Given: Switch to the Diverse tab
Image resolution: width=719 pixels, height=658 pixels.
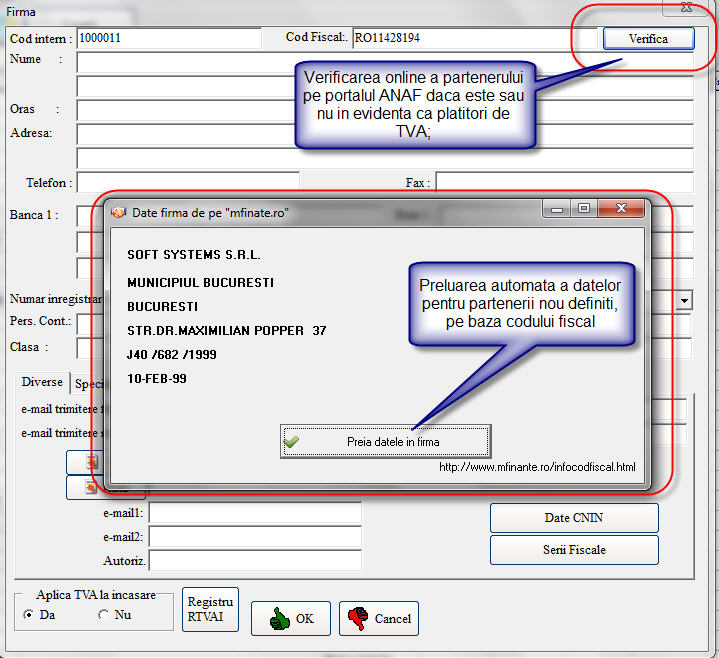Looking at the screenshot, I should (x=42, y=382).
